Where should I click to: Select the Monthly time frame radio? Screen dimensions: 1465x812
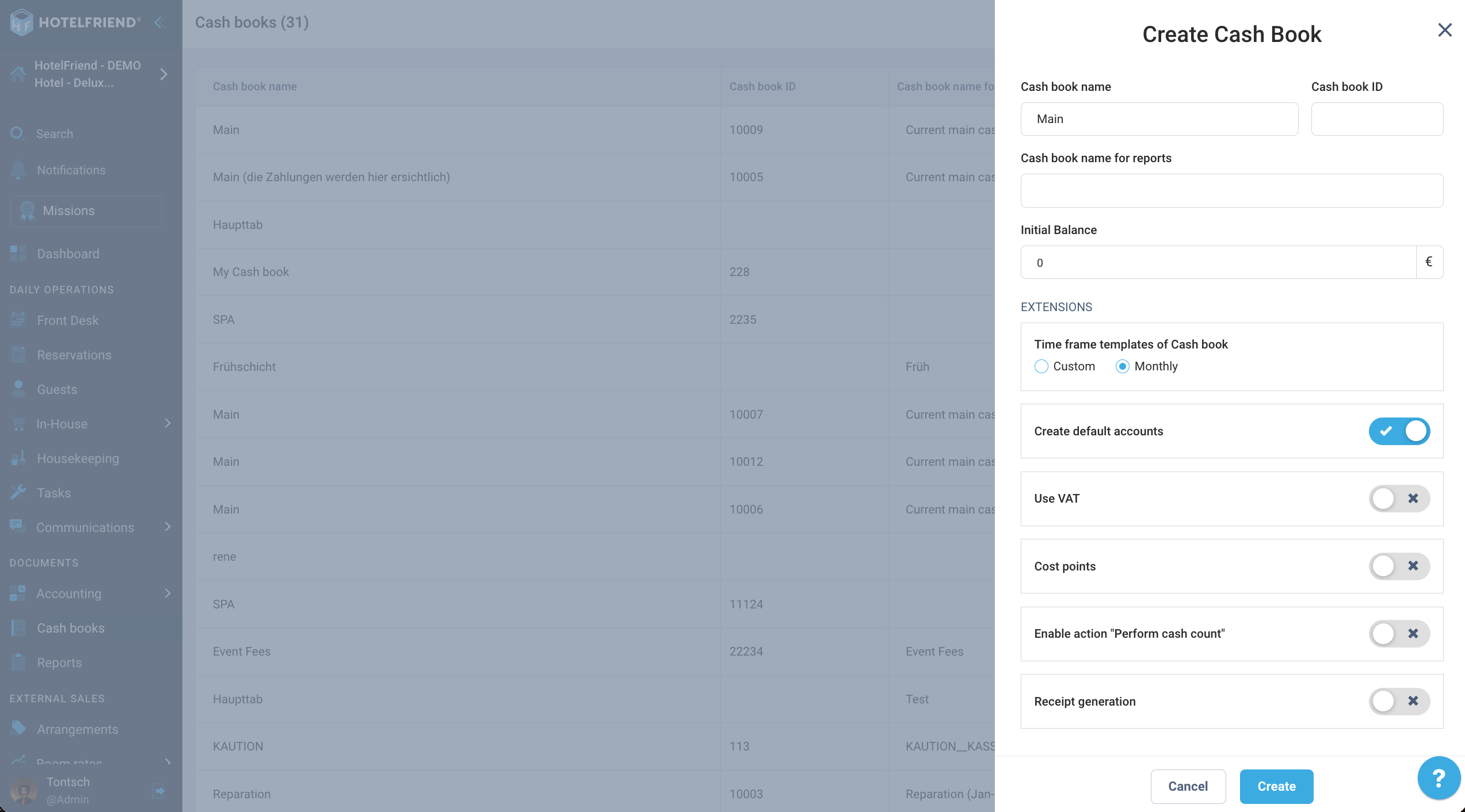pyautogui.click(x=1122, y=366)
